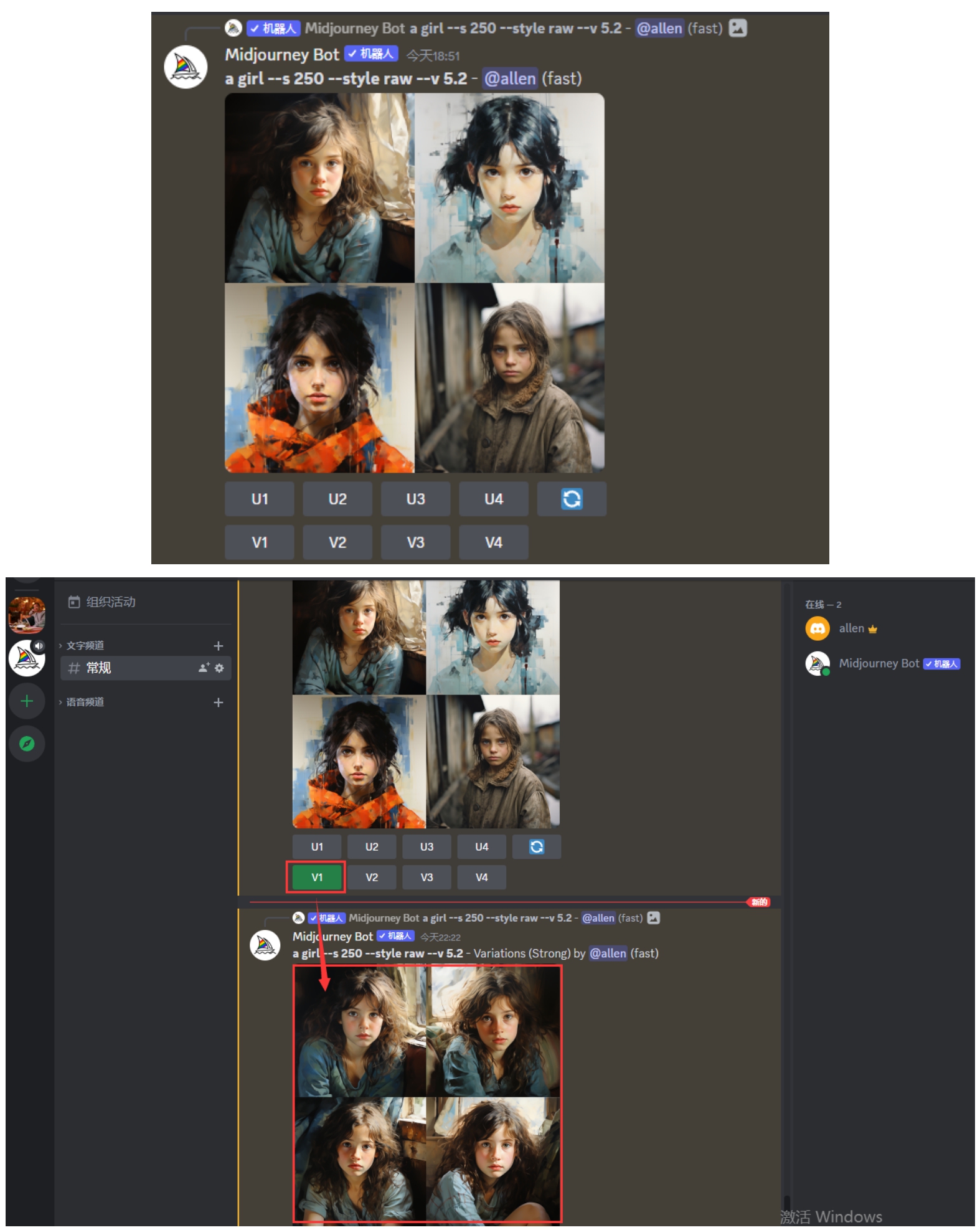980x1230 pixels.
Task: Open settings gear for the 常规 channel
Action: [219, 668]
